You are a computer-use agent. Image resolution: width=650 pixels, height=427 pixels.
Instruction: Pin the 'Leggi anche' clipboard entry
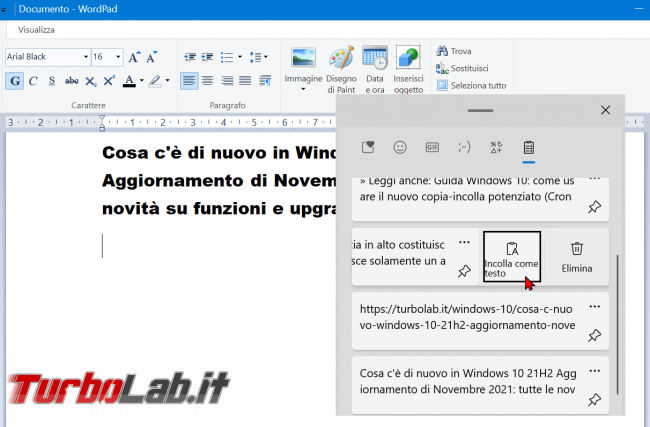pos(594,206)
